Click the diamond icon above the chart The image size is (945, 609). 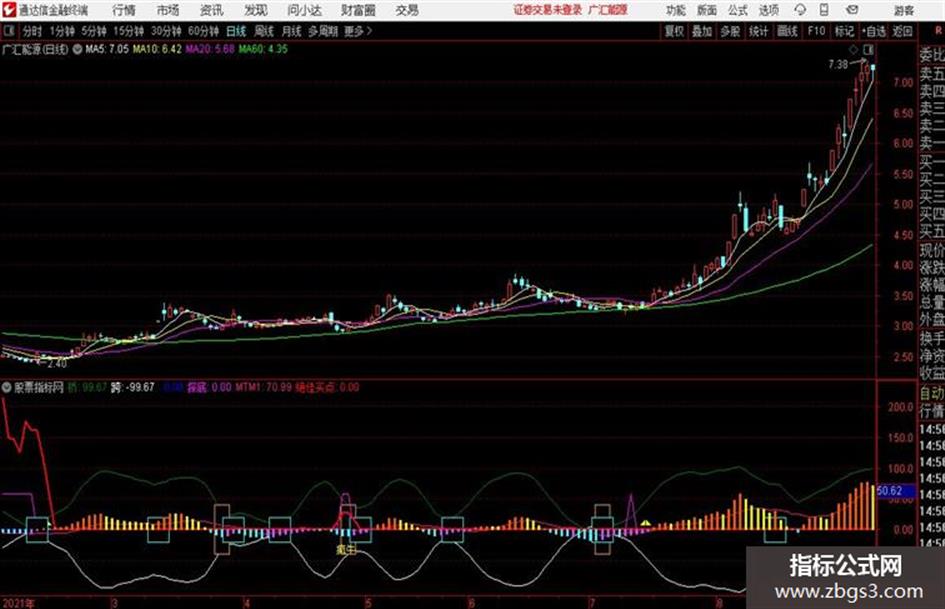click(x=853, y=49)
